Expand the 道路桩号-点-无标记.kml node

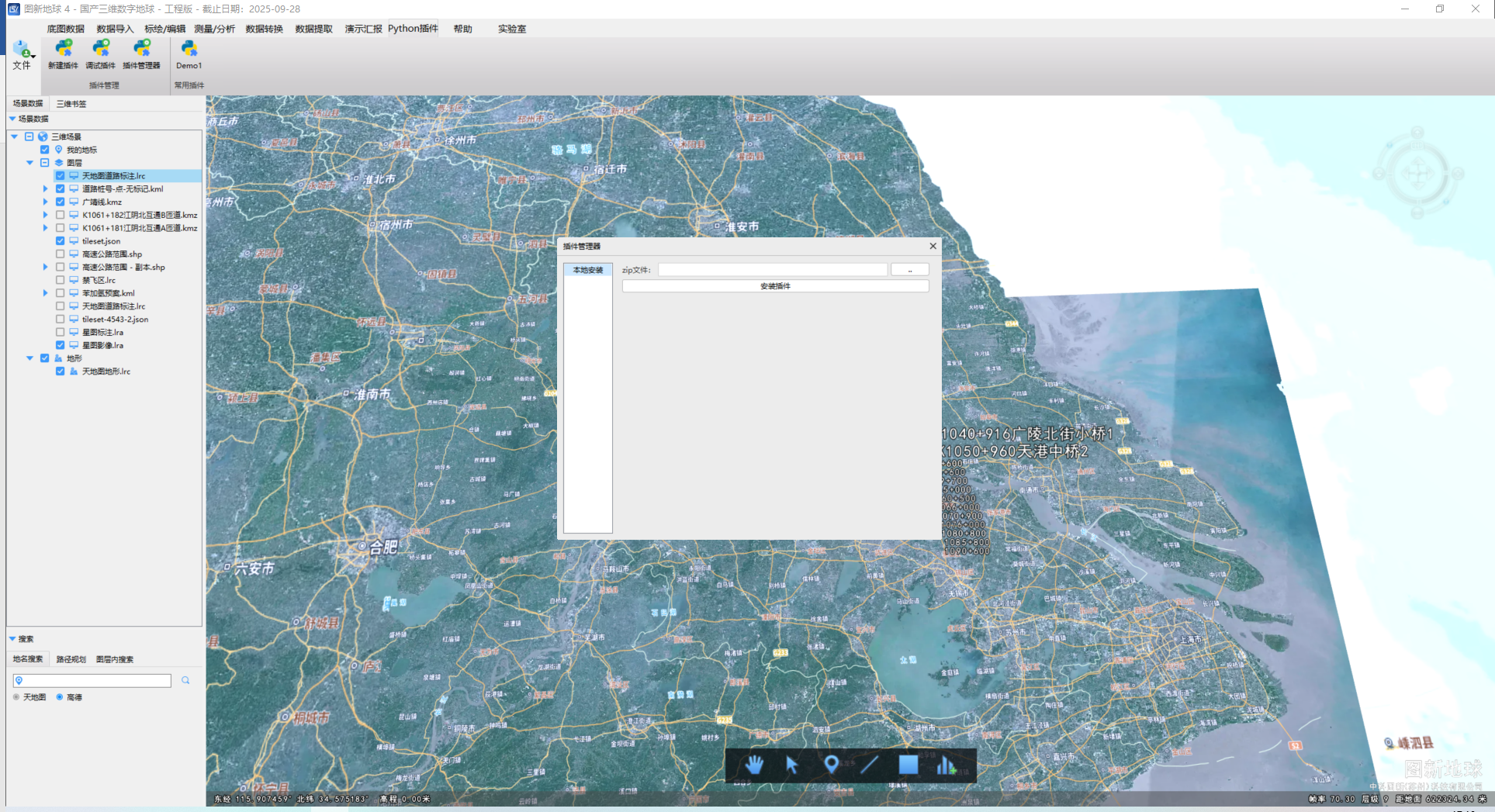coord(45,188)
